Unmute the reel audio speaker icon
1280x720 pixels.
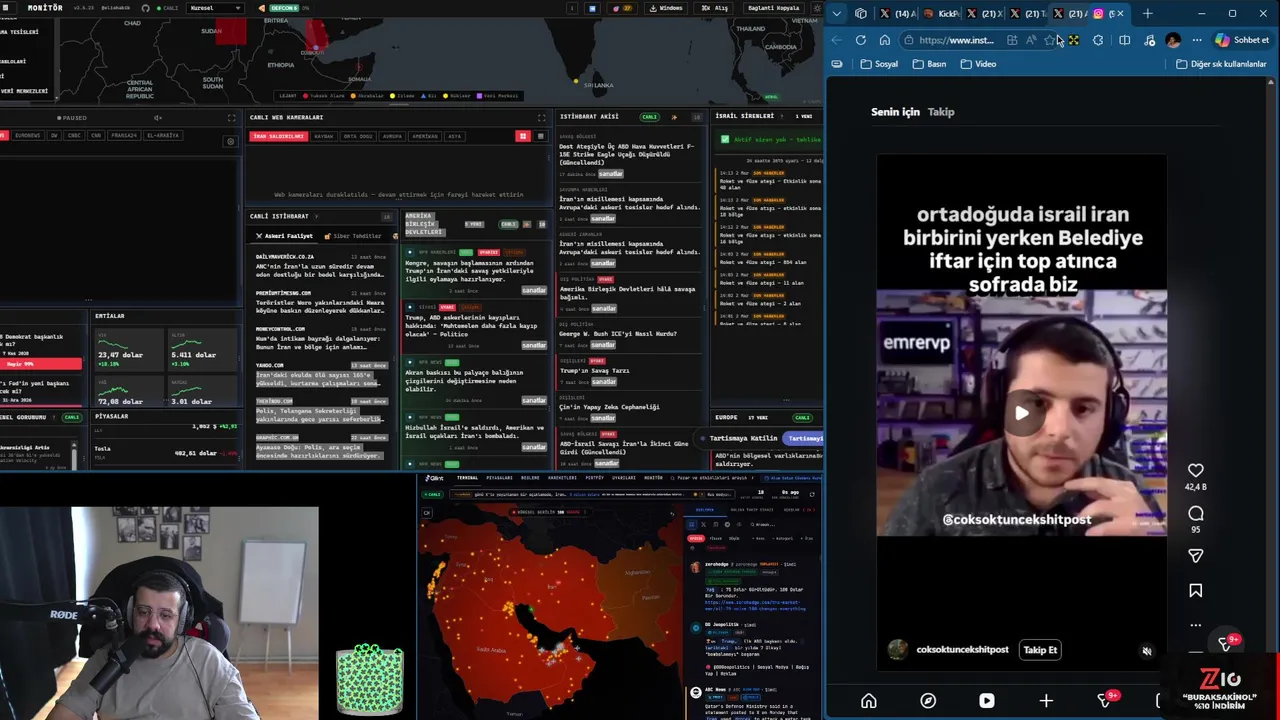tap(1147, 651)
